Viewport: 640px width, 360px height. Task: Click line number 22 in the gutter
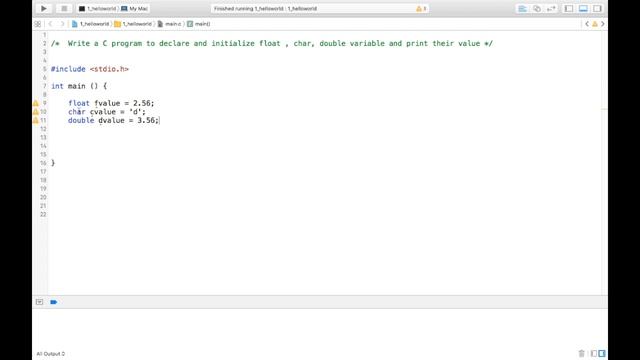click(x=43, y=214)
